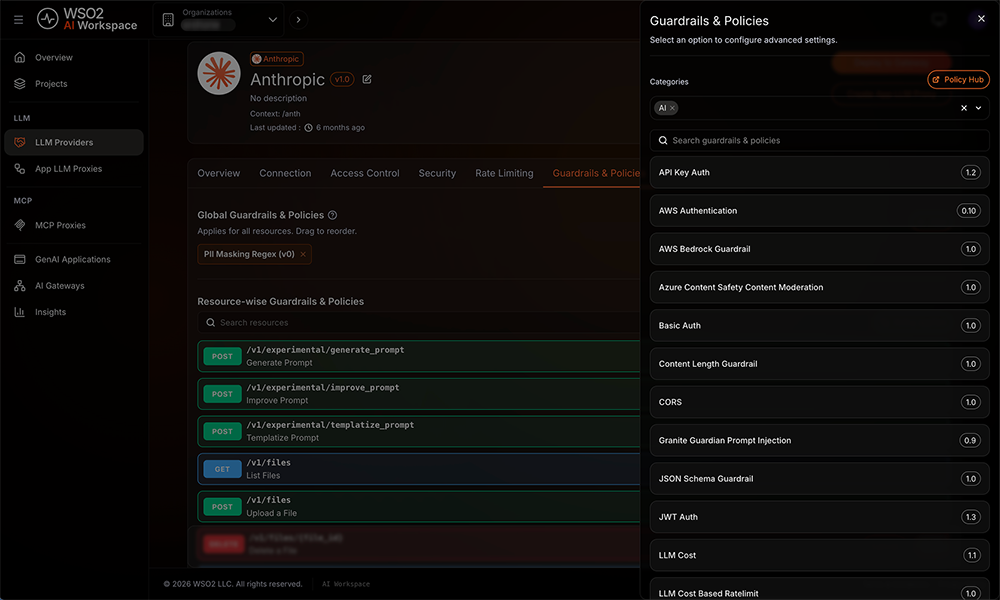The image size is (1000, 600).
Task: Click the Anthropic provider logo
Action: coord(219,73)
